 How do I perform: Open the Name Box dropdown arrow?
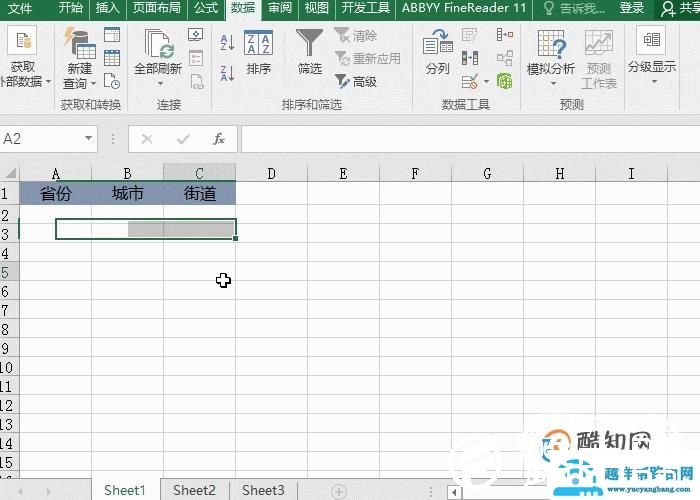(x=89, y=138)
